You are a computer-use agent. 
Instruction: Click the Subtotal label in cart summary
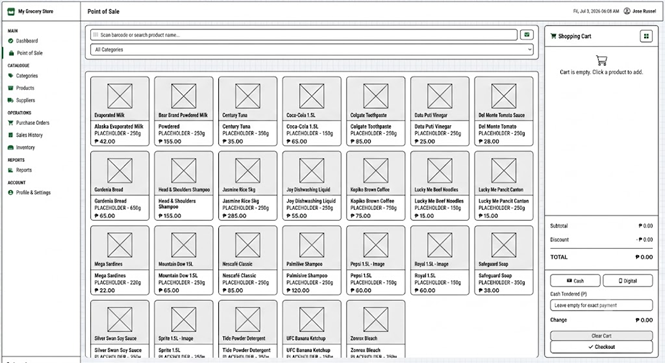point(559,226)
